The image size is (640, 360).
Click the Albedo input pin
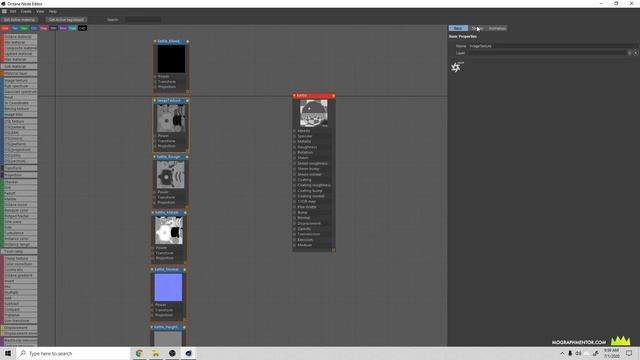click(294, 131)
